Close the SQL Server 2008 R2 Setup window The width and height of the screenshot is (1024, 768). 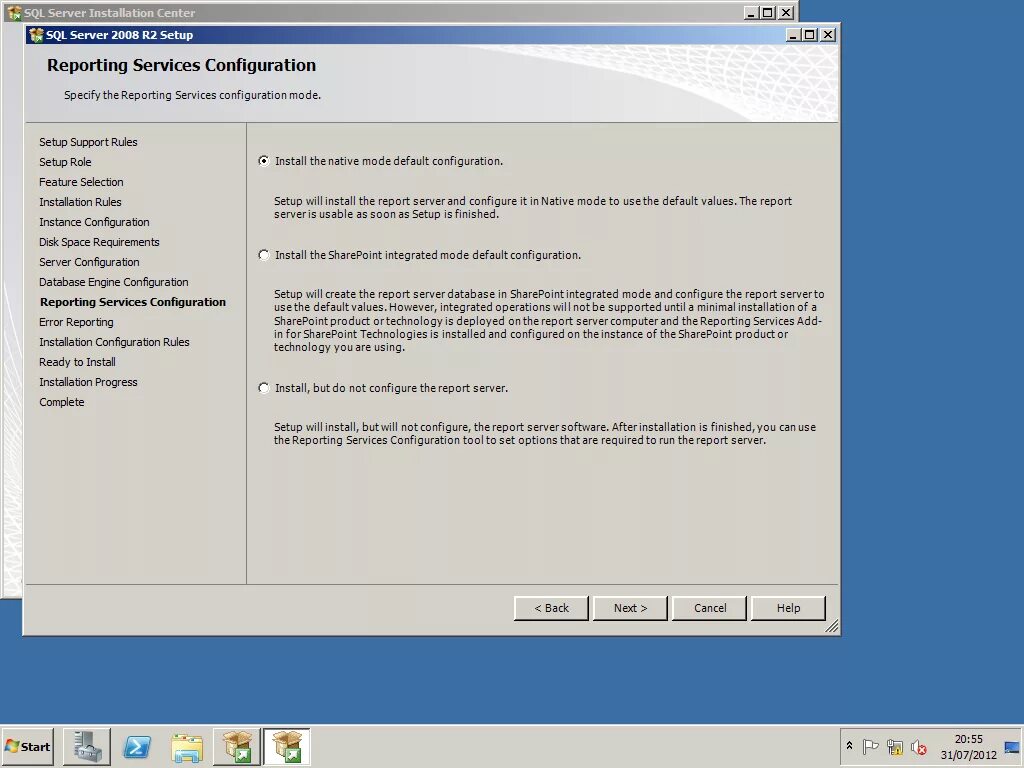[827, 35]
